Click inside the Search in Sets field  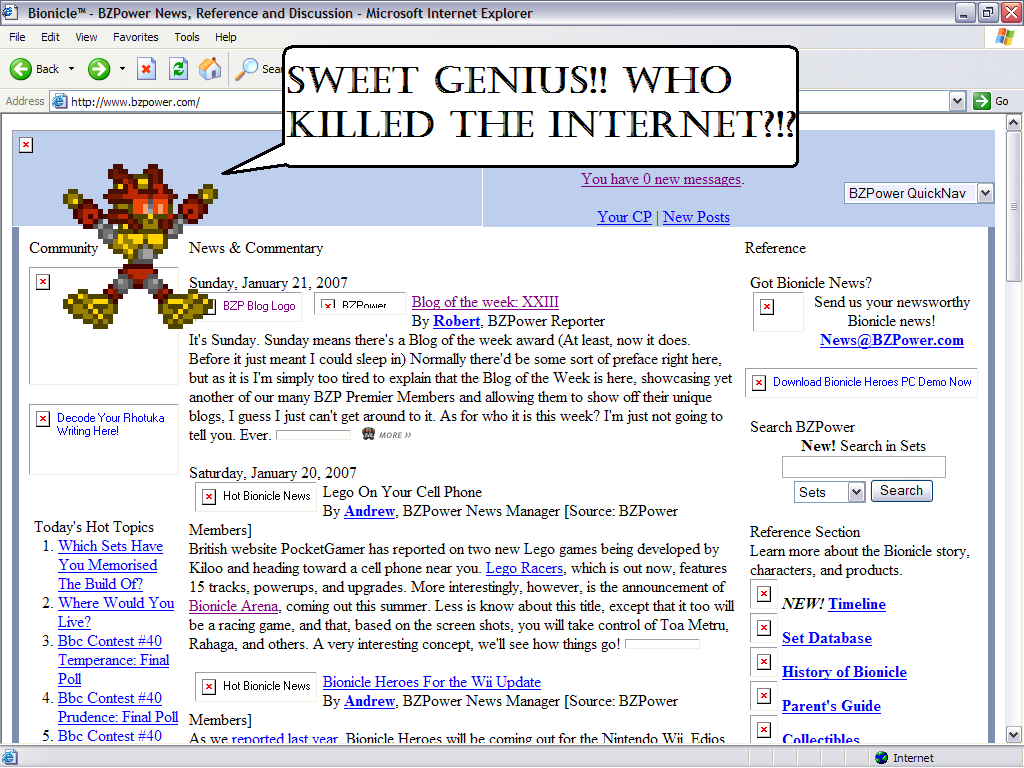coord(863,466)
